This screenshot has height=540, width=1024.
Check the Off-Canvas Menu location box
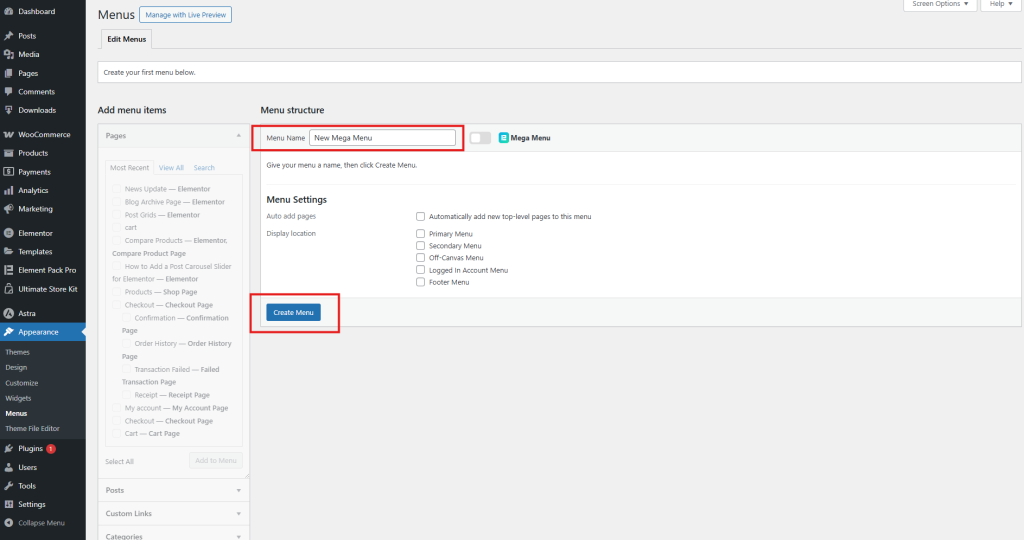421,257
